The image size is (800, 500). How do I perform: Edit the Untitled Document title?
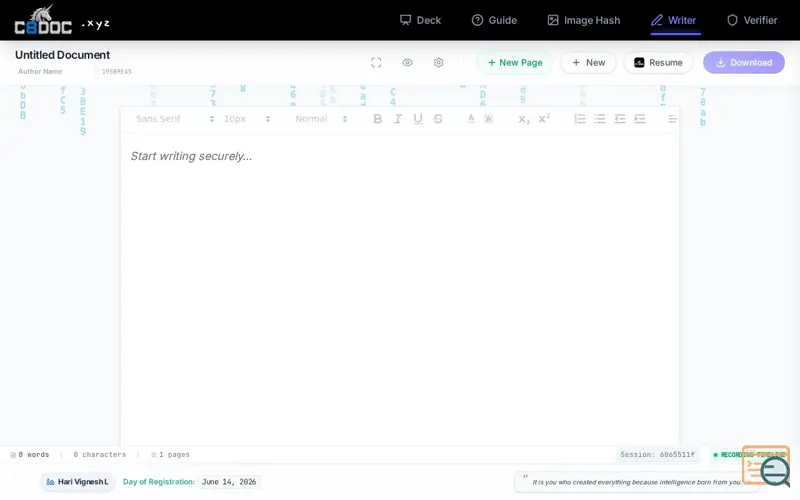point(62,55)
